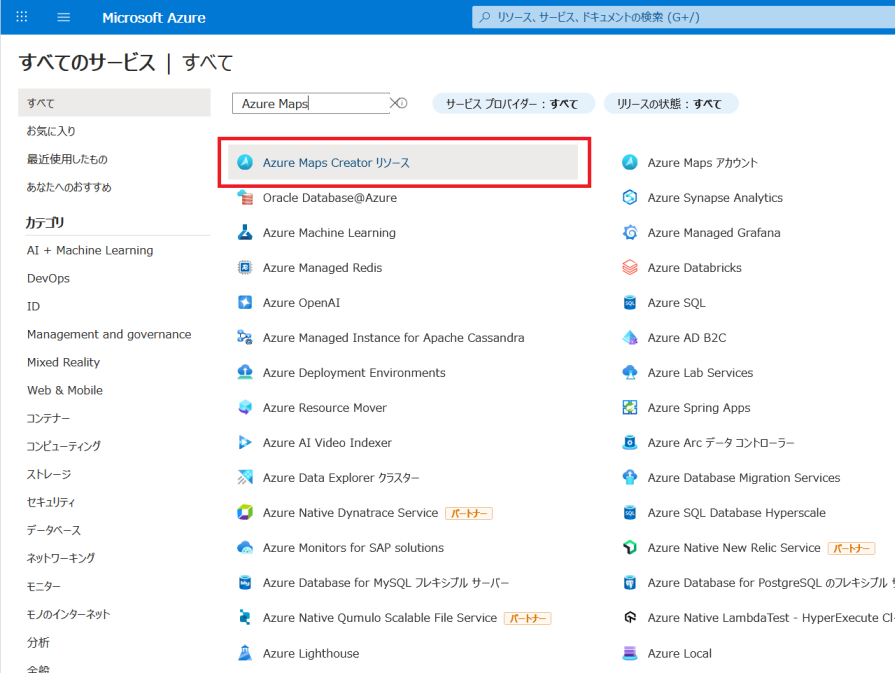The height and width of the screenshot is (673, 895).
Task: Click the Azure Managed Grafana icon
Action: (630, 232)
